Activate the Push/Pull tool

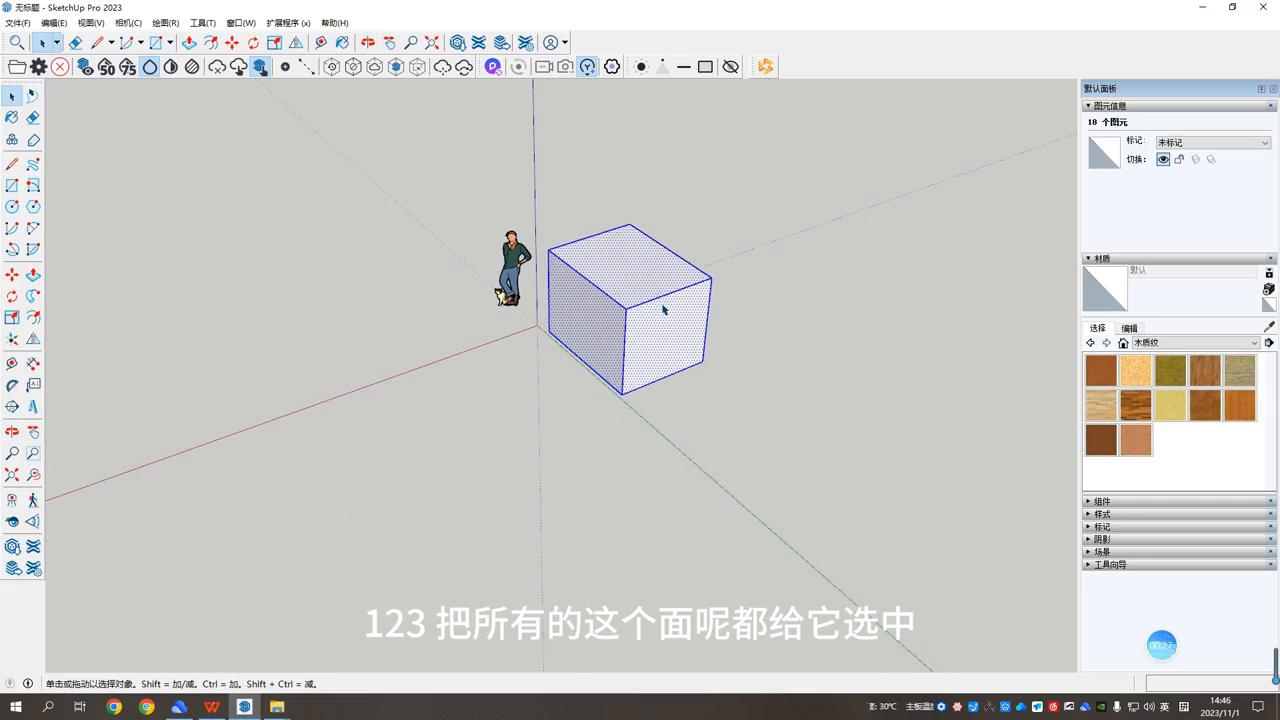click(33, 274)
